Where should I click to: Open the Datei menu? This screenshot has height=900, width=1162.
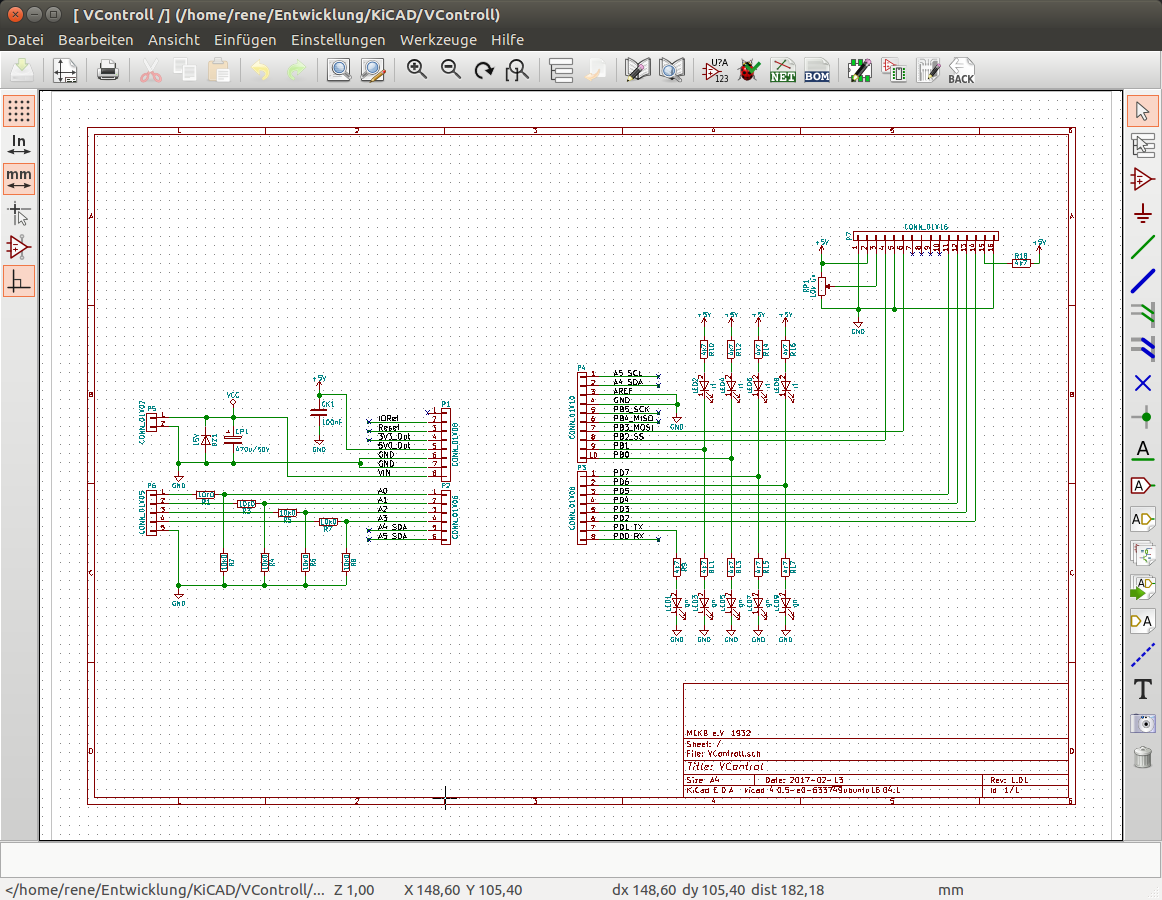(x=26, y=40)
